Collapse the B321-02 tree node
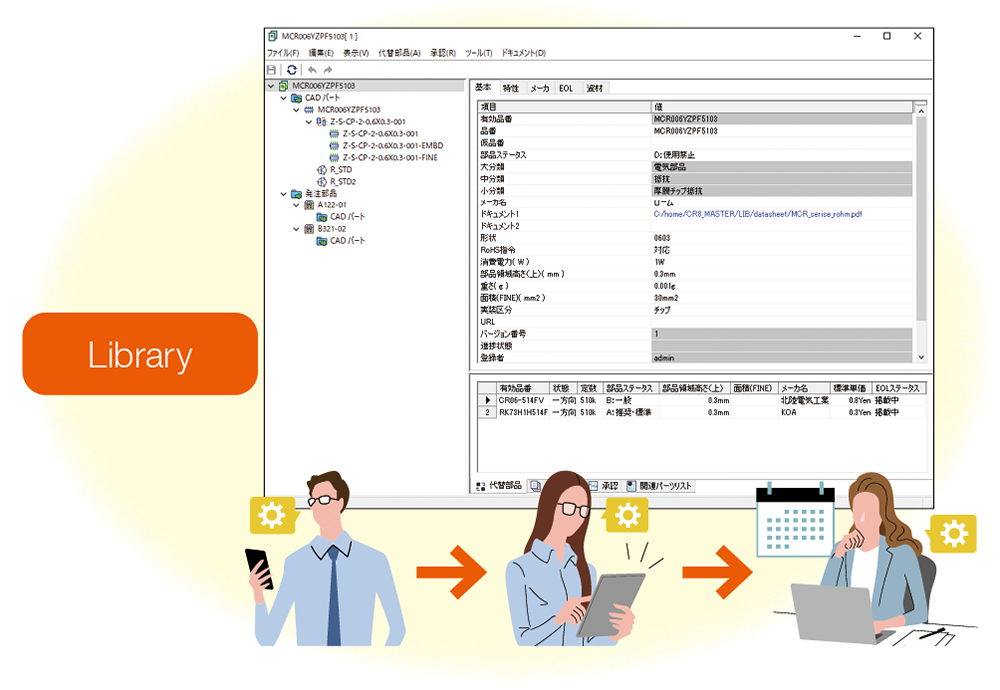Screen dimensions: 1000x690 pyautogui.click(x=297, y=229)
